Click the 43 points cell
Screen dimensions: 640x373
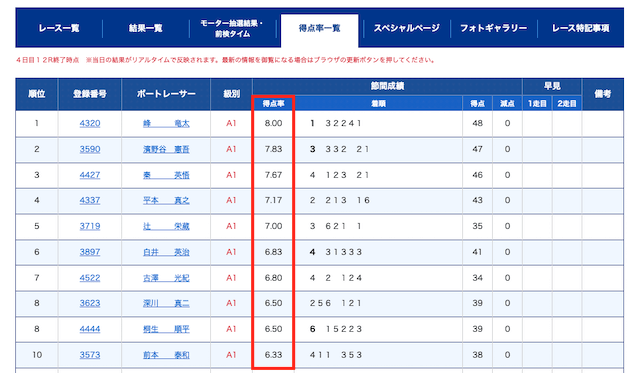pyautogui.click(x=478, y=200)
